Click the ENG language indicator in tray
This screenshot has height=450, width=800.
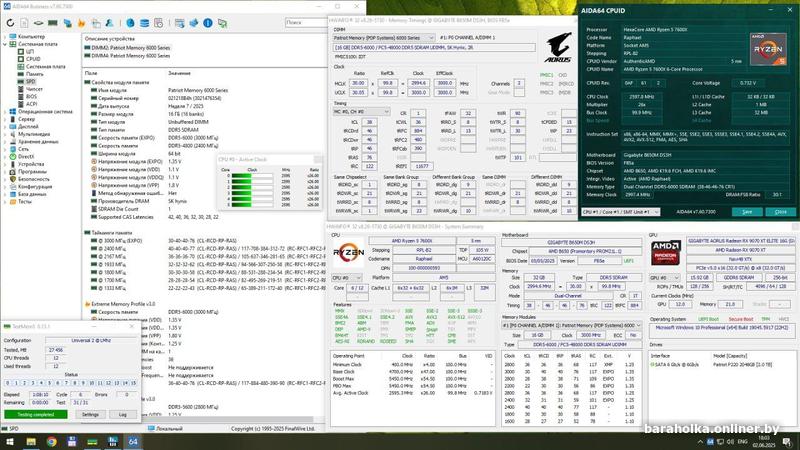tap(743, 441)
